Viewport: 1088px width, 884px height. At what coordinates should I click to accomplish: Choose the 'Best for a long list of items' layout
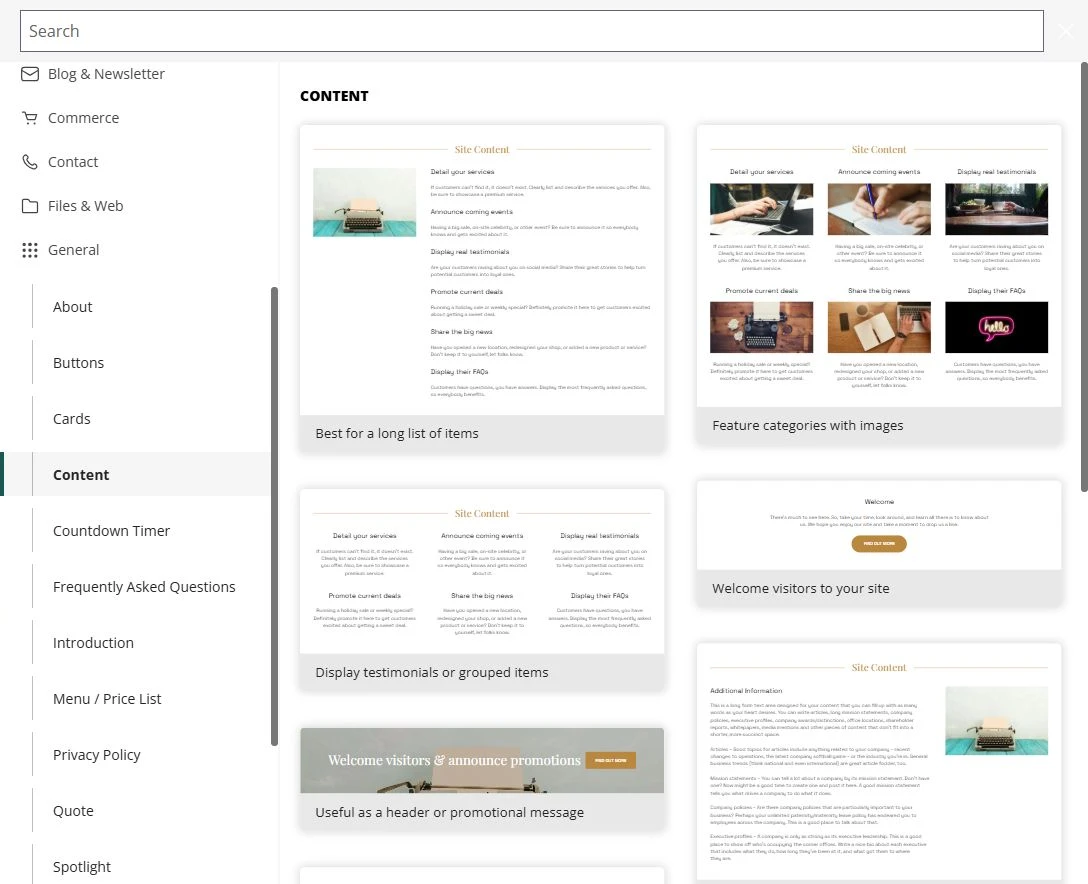tap(482, 289)
